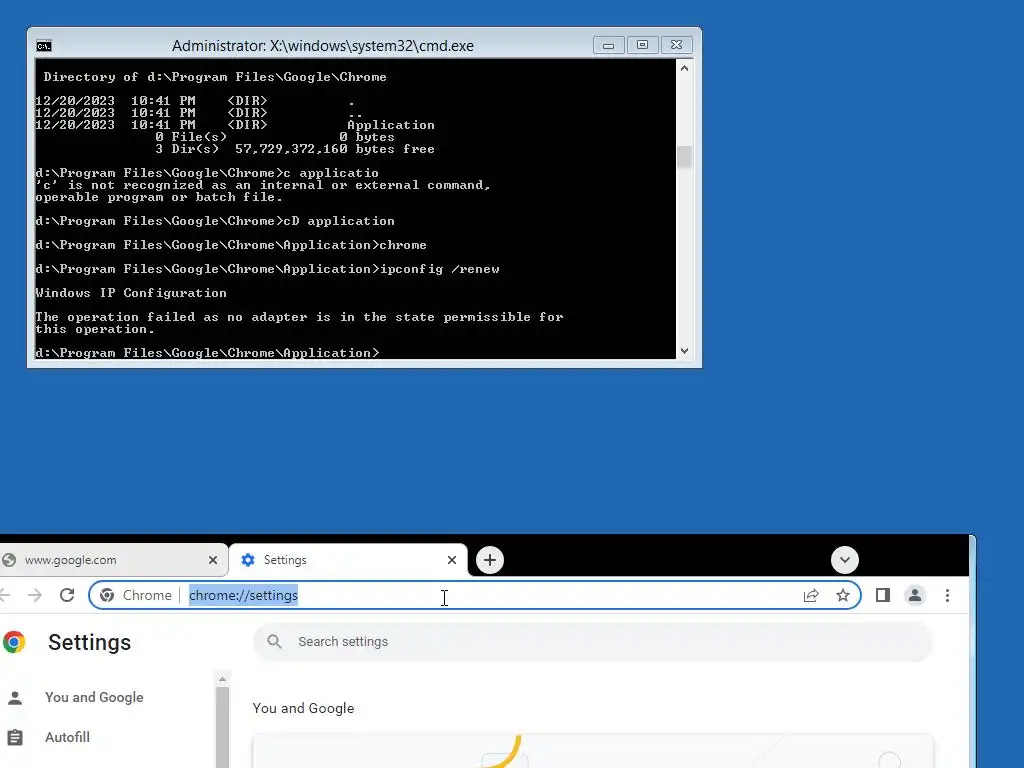1024x768 pixels.
Task: Share this page from the address bar
Action: tap(810, 596)
